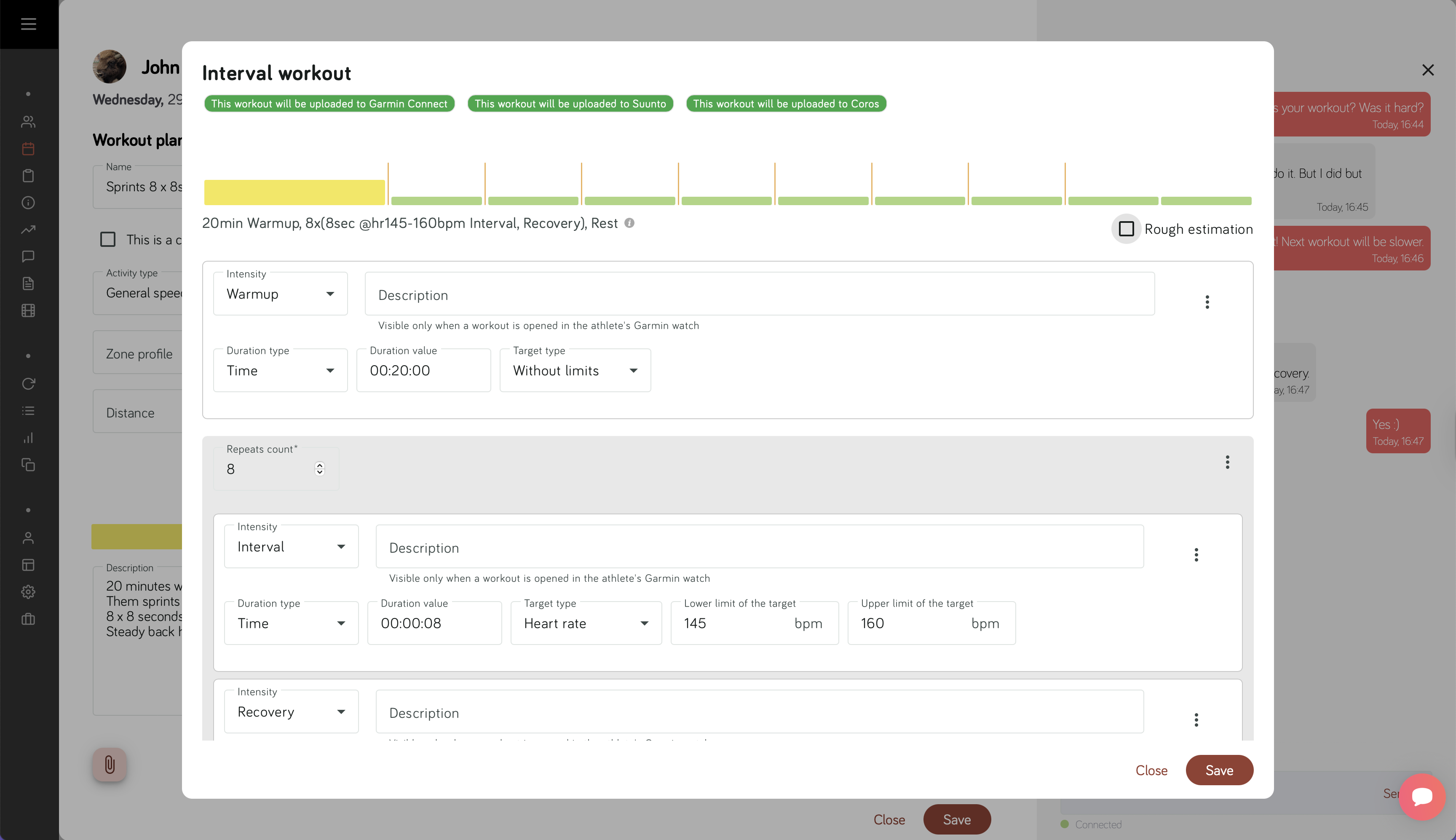Screen dimensions: 1456x840
Task: Open three-dot menu for Warmup step
Action: coord(1207,302)
